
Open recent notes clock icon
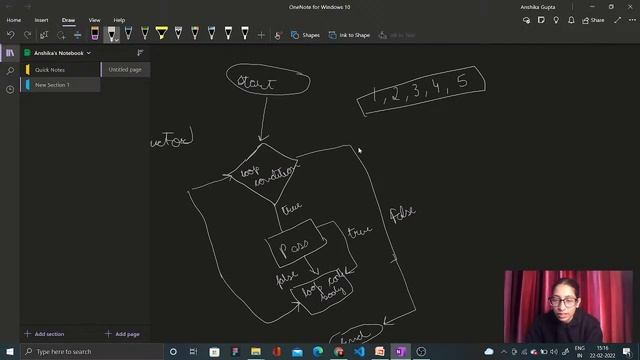10,89
